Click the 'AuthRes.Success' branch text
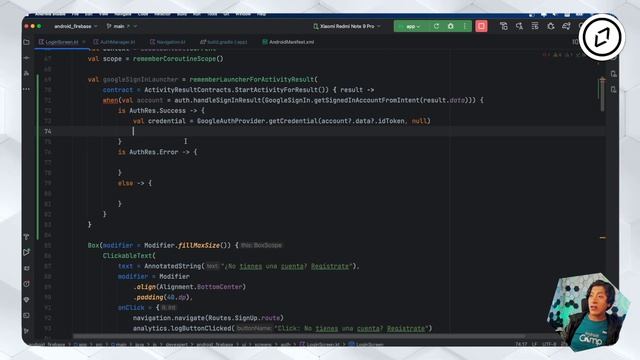640x360 pixels. pos(158,111)
